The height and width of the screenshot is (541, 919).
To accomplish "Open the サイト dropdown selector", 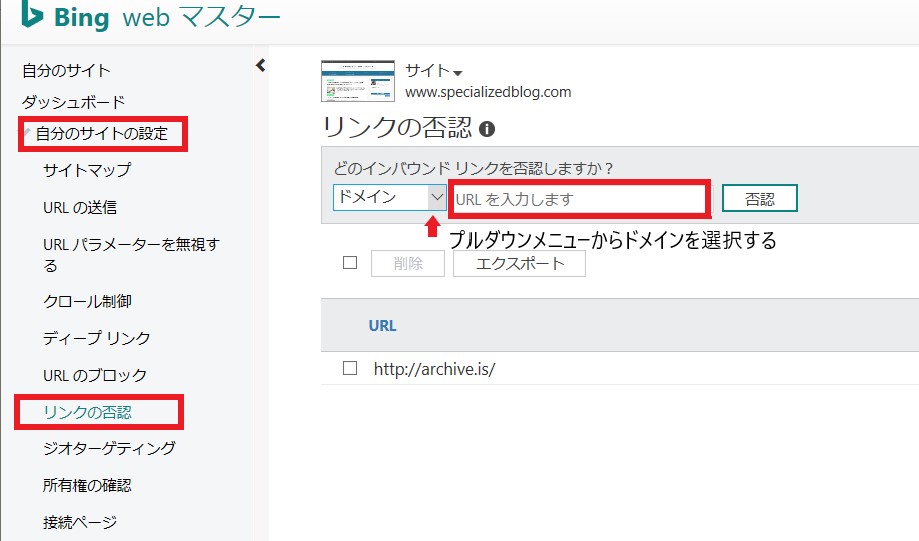I will [x=434, y=72].
